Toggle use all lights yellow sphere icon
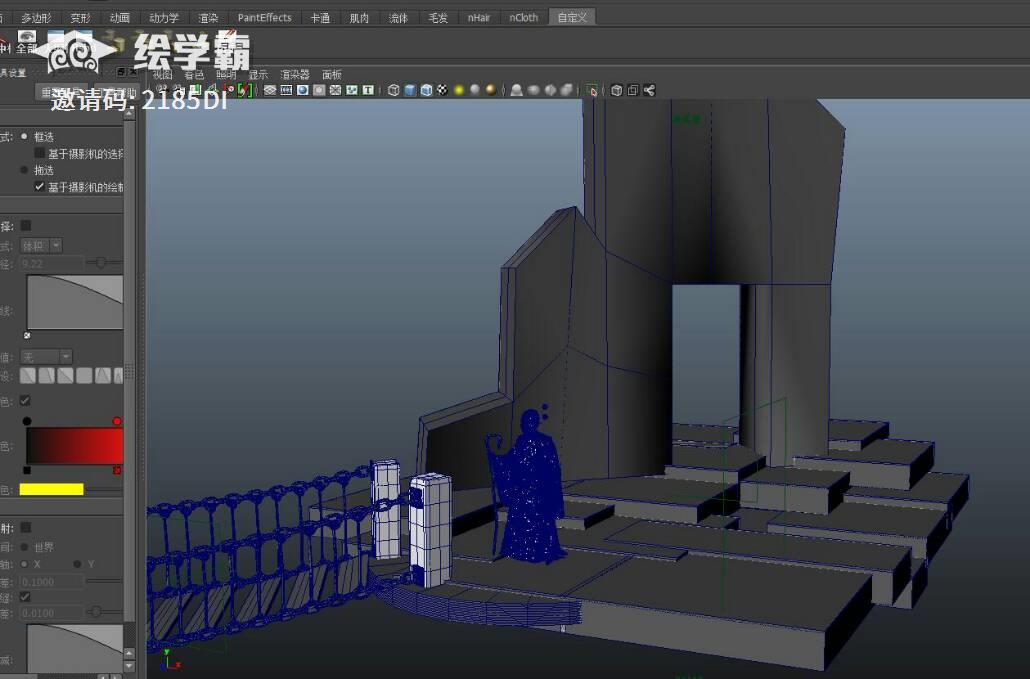1030x679 pixels. (x=459, y=91)
